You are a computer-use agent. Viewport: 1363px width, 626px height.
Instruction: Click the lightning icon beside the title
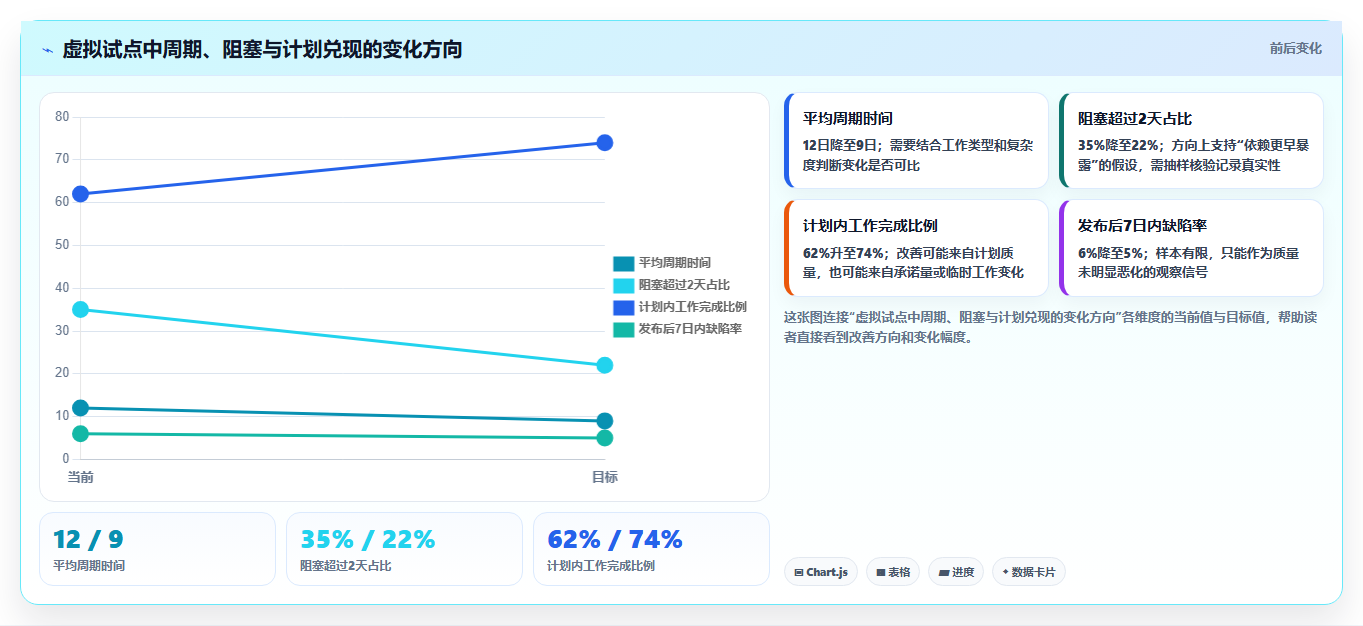(x=47, y=50)
